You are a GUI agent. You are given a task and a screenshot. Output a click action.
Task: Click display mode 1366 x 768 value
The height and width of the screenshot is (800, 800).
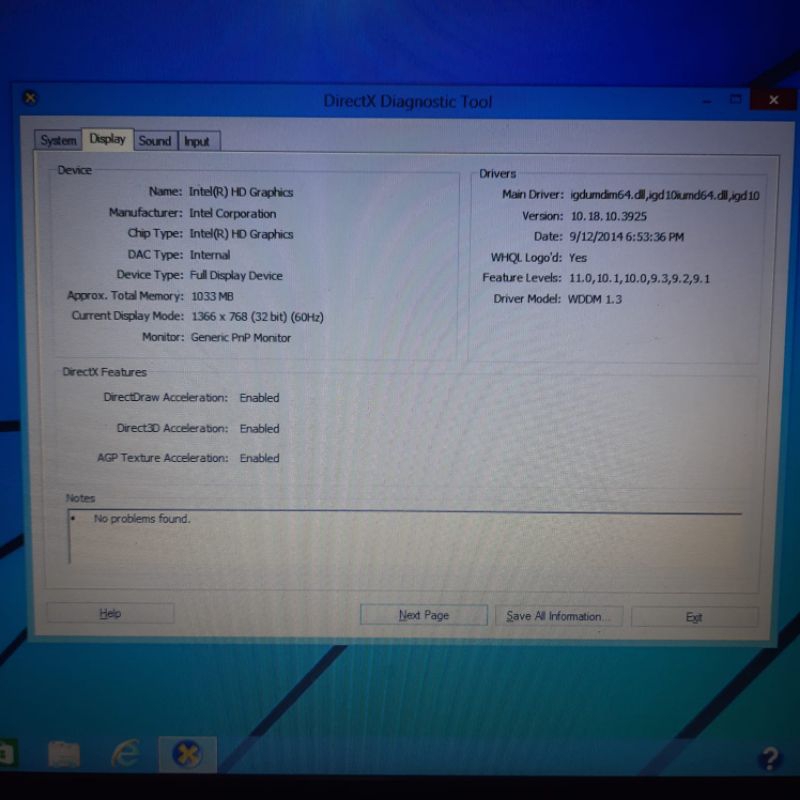point(257,317)
